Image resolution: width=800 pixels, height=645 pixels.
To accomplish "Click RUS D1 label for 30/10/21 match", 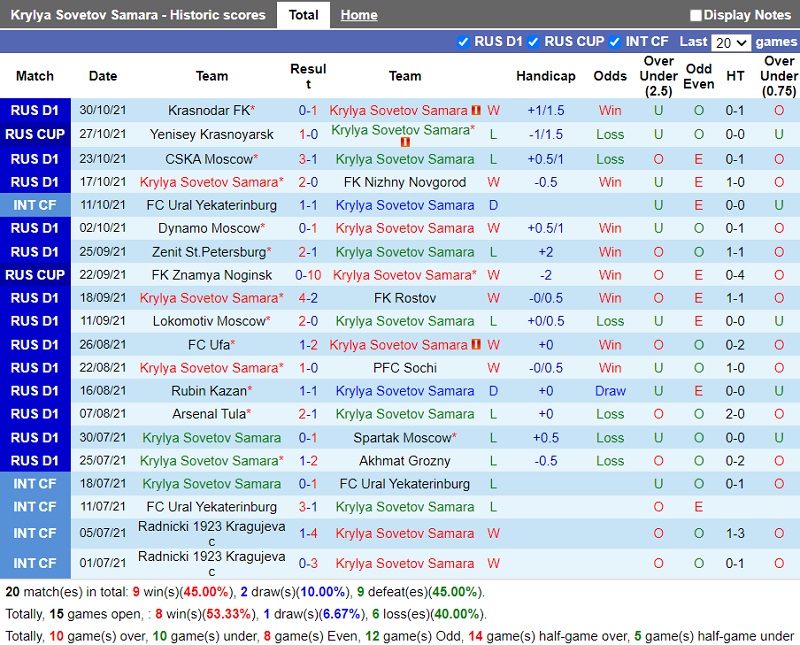I will 35,110.
